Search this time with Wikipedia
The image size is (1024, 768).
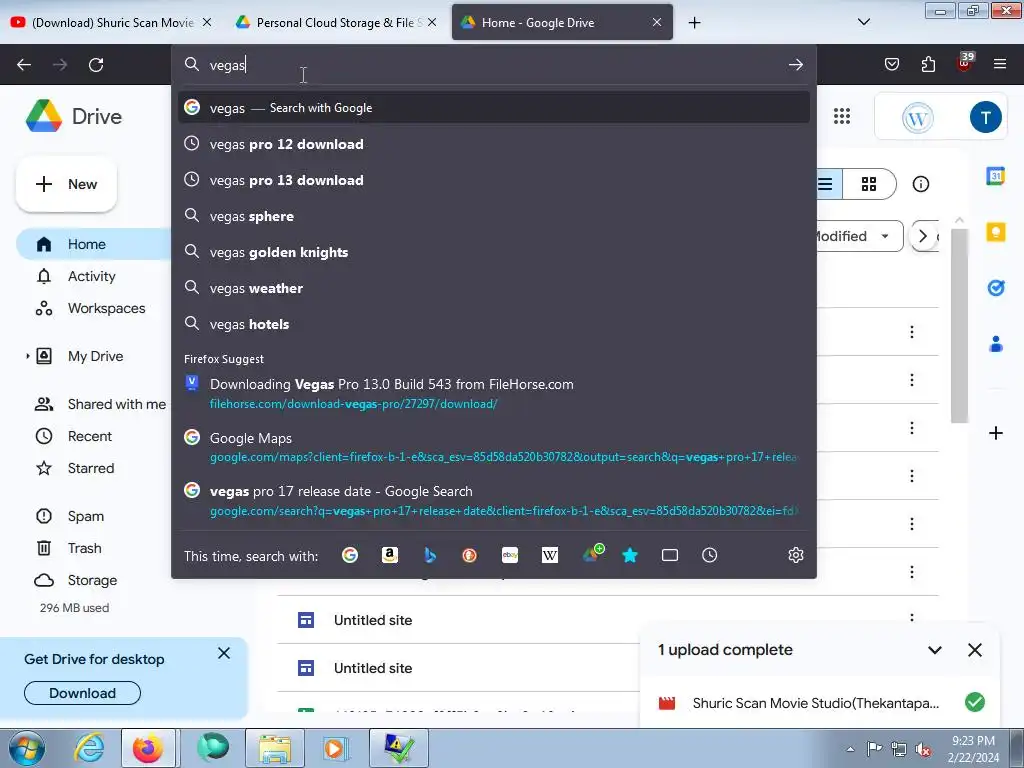pos(550,555)
